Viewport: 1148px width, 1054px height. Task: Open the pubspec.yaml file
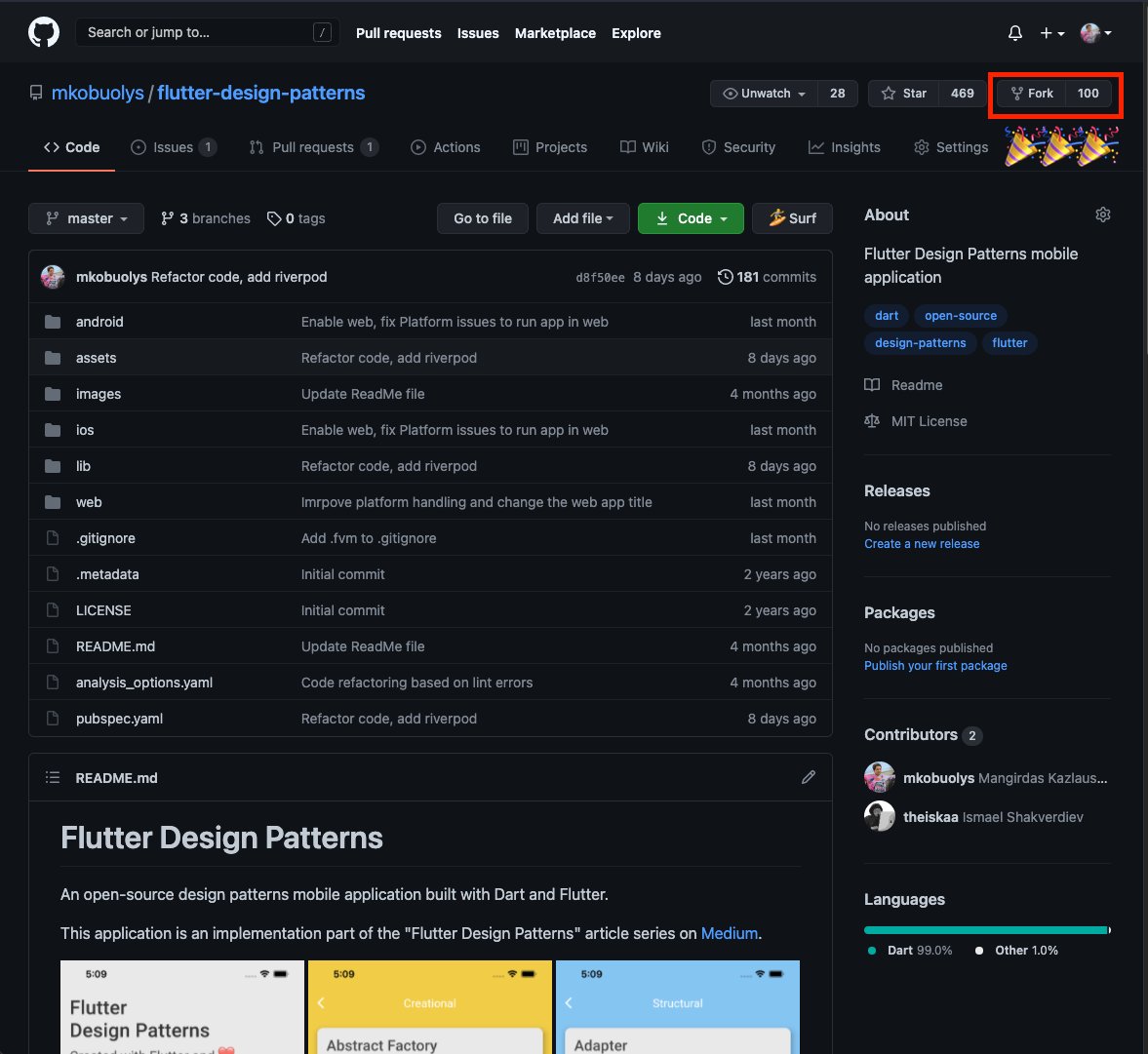119,719
